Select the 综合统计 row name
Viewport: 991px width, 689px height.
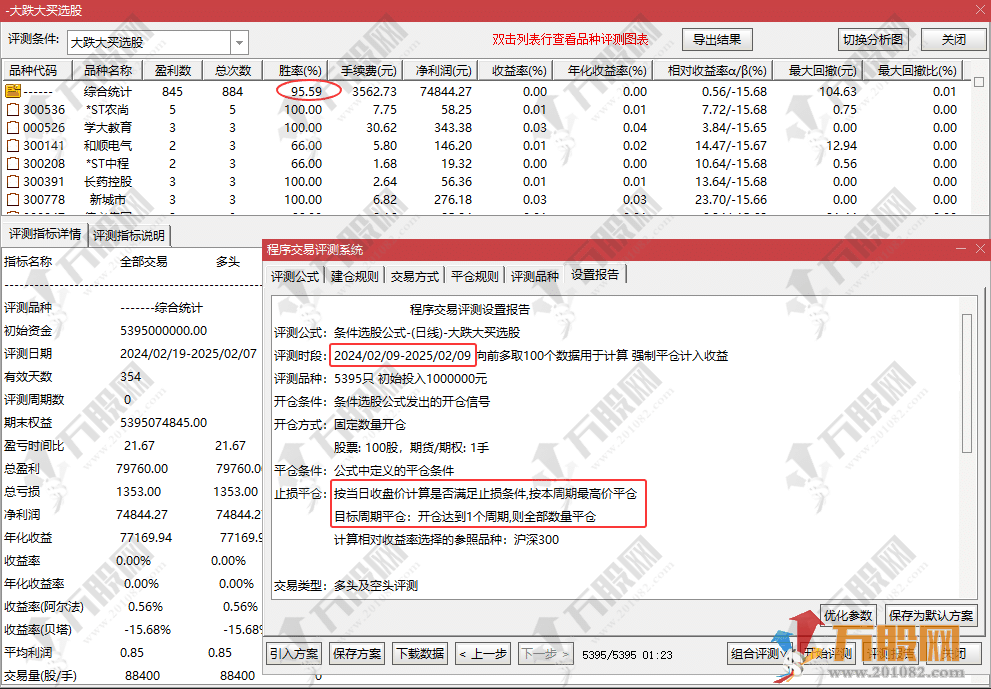107,92
